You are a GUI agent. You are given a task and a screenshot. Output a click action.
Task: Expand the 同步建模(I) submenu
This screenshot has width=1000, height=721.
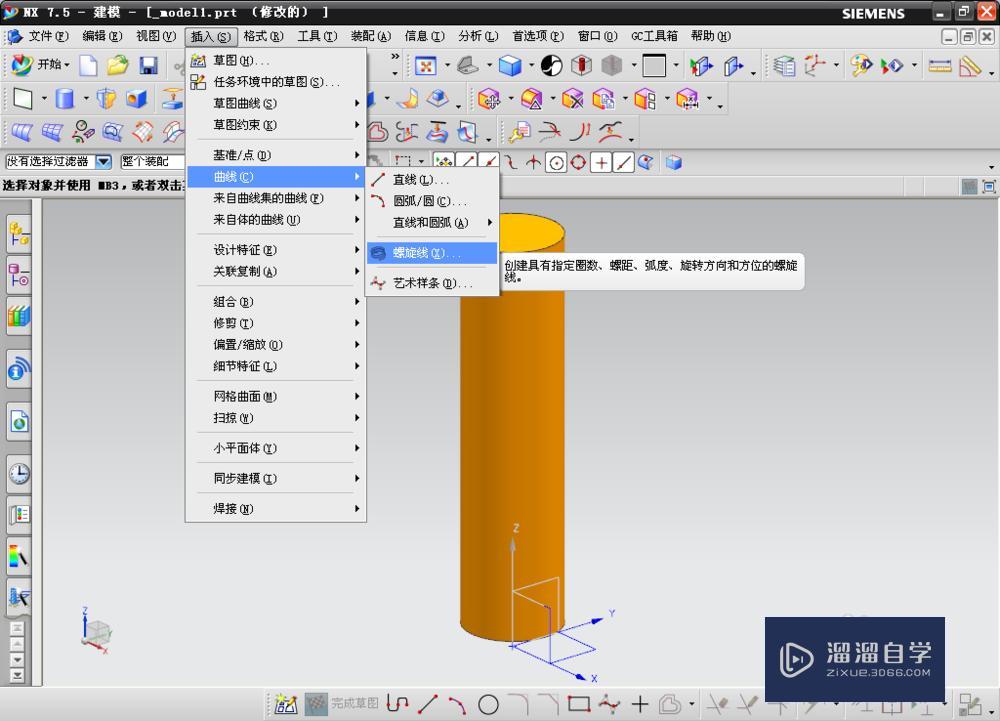tap(276, 478)
